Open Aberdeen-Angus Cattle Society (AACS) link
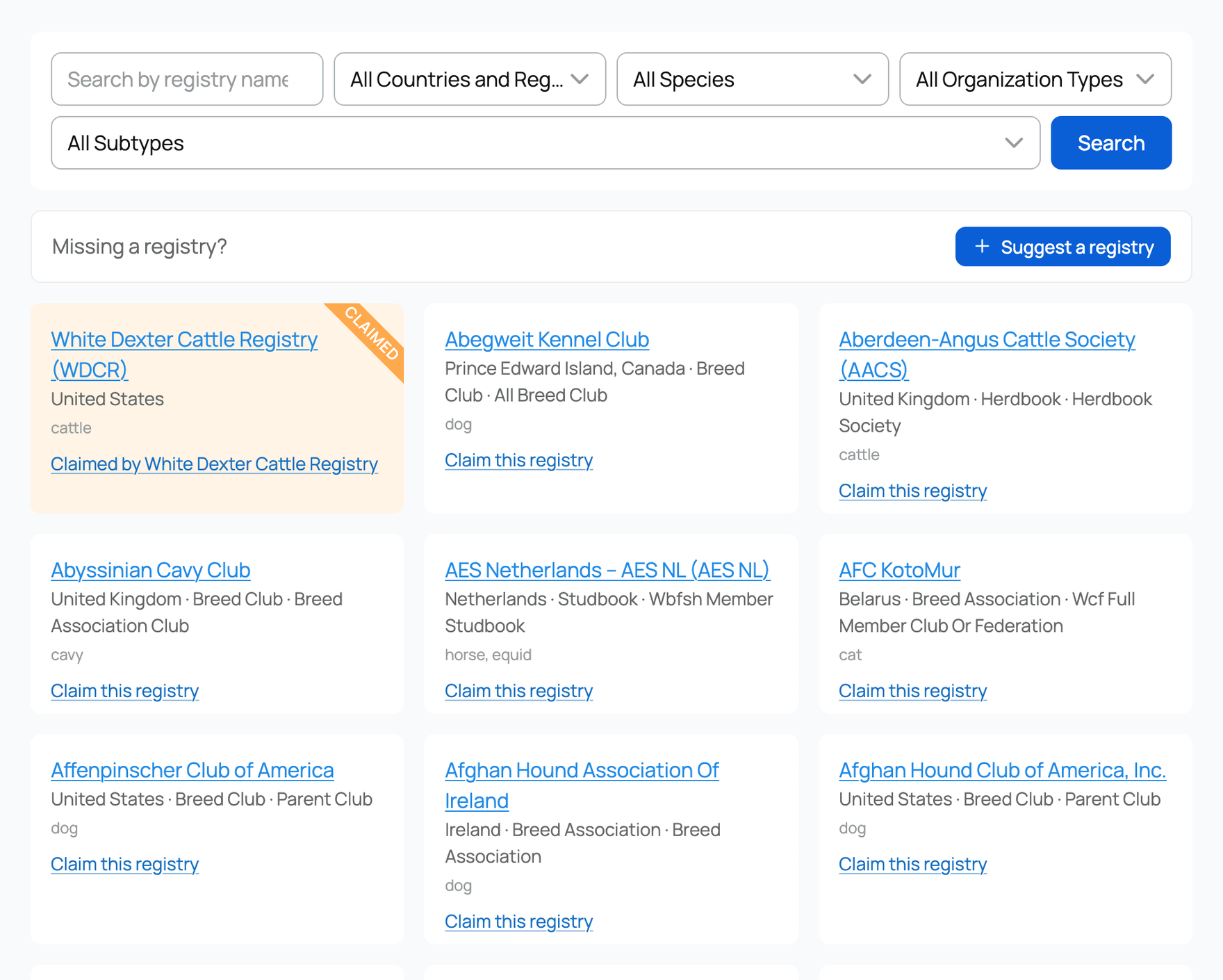 coord(987,354)
